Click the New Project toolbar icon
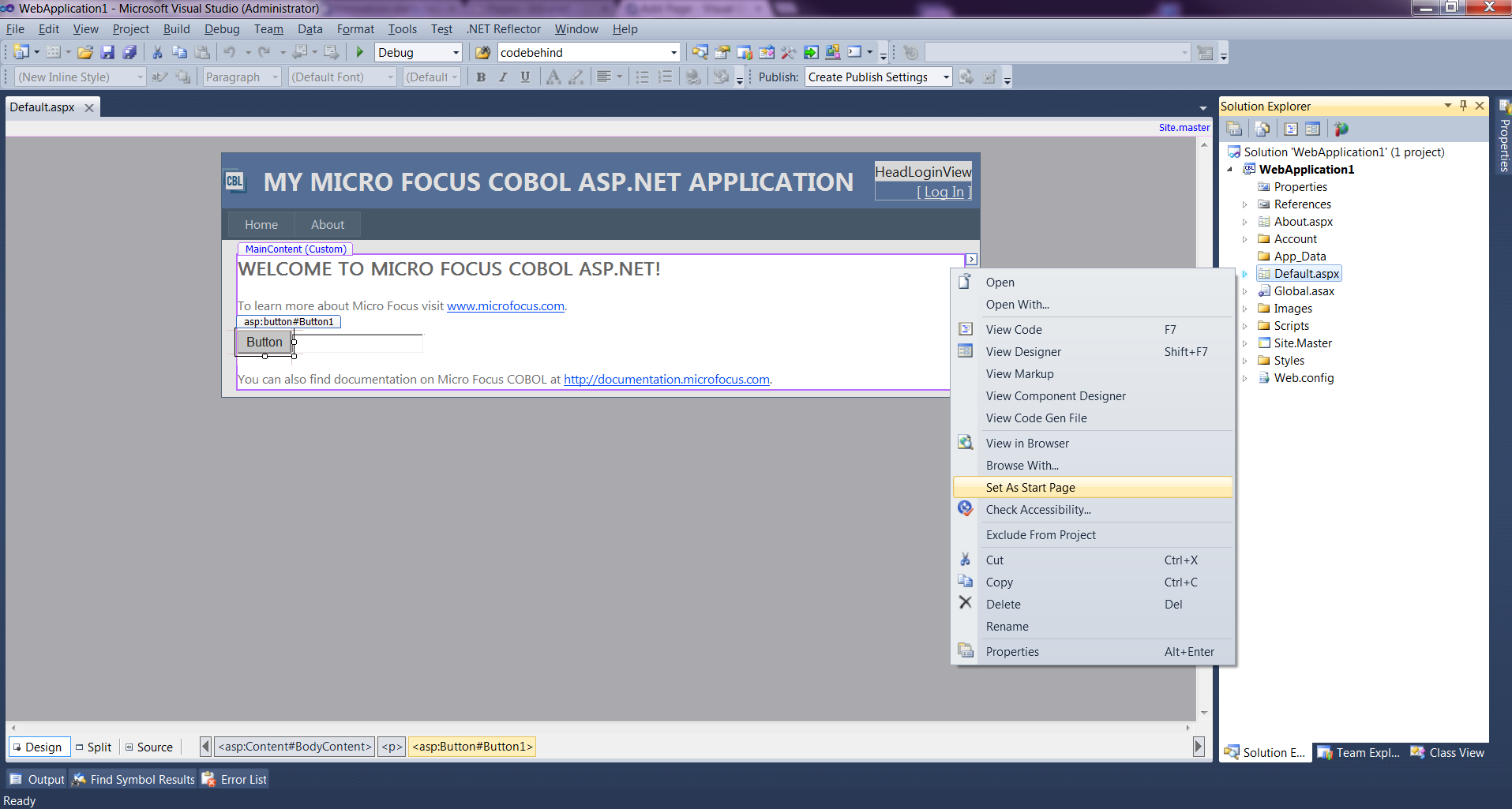Viewport: 1512px width, 809px height. click(x=21, y=52)
